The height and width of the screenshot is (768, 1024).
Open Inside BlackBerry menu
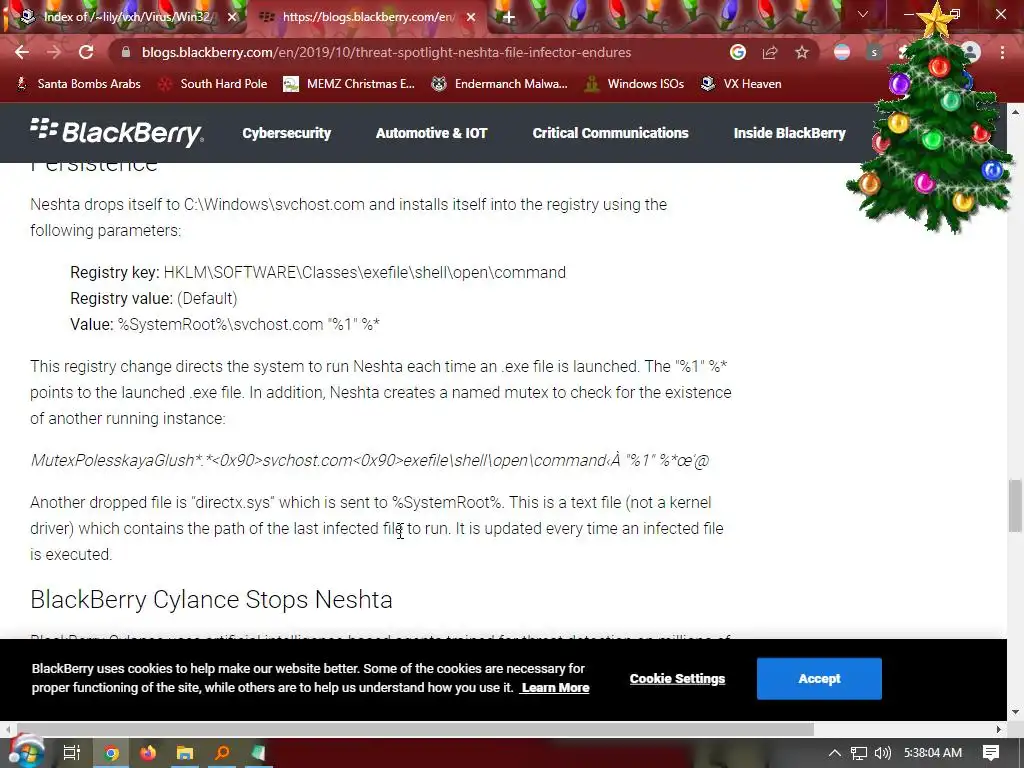[x=790, y=133]
